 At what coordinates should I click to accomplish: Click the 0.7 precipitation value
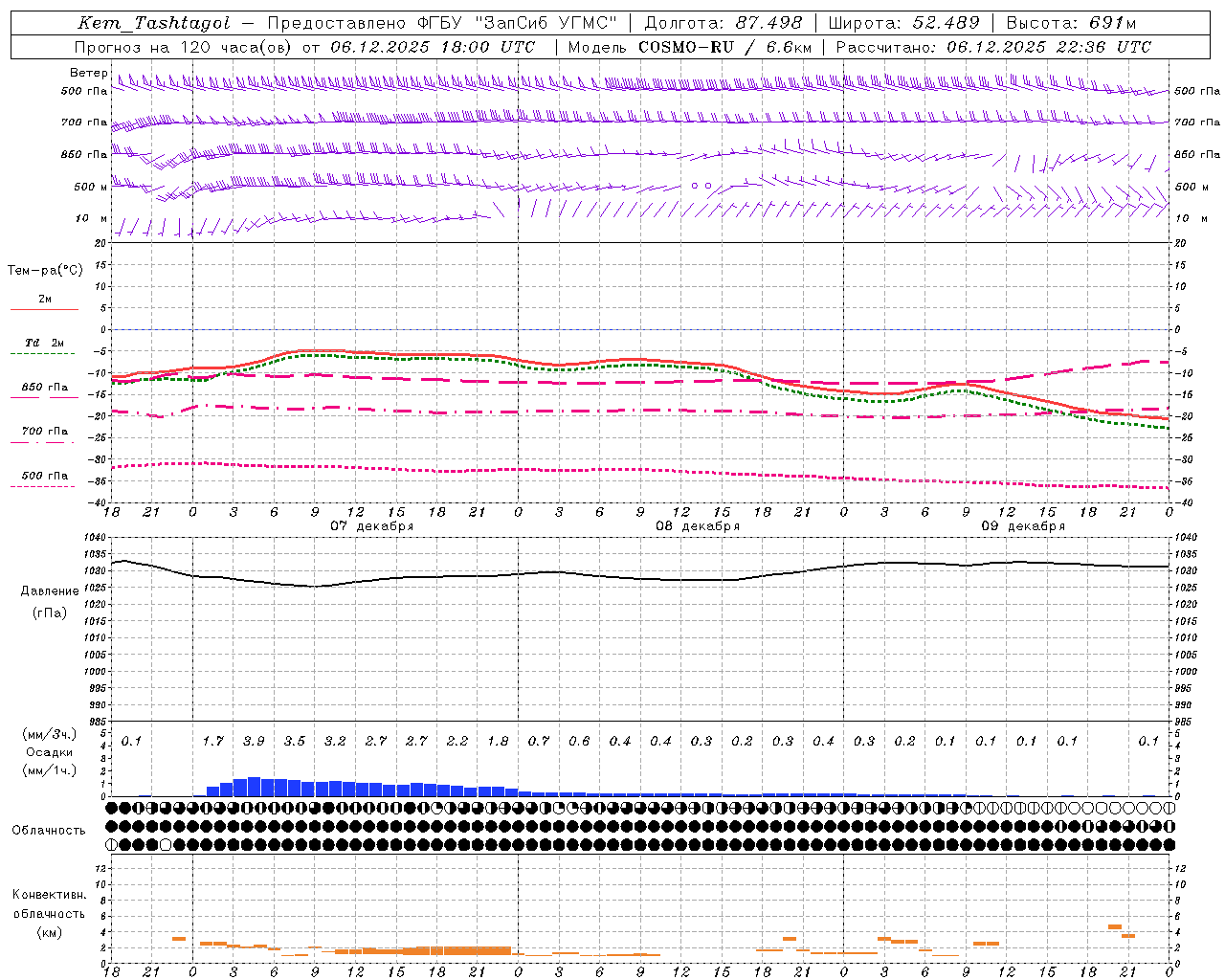[x=539, y=742]
